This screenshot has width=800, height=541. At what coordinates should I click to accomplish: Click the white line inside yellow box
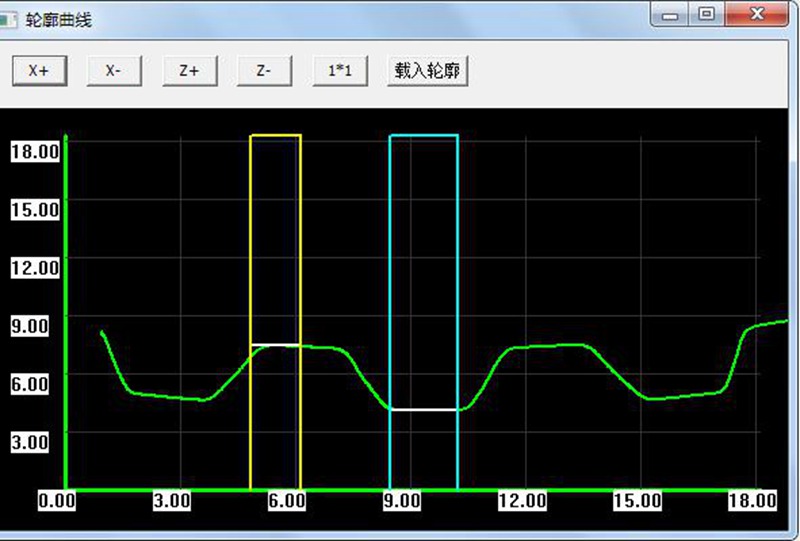tap(275, 345)
